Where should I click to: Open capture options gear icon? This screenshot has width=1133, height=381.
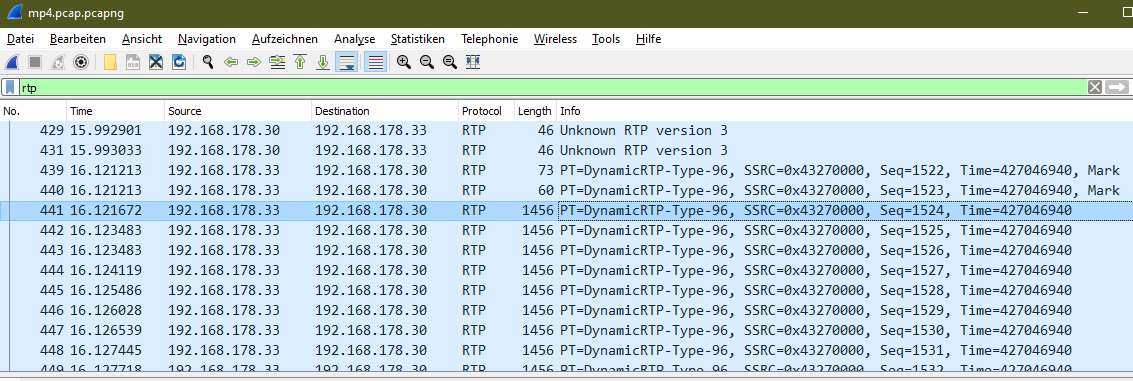click(81, 62)
